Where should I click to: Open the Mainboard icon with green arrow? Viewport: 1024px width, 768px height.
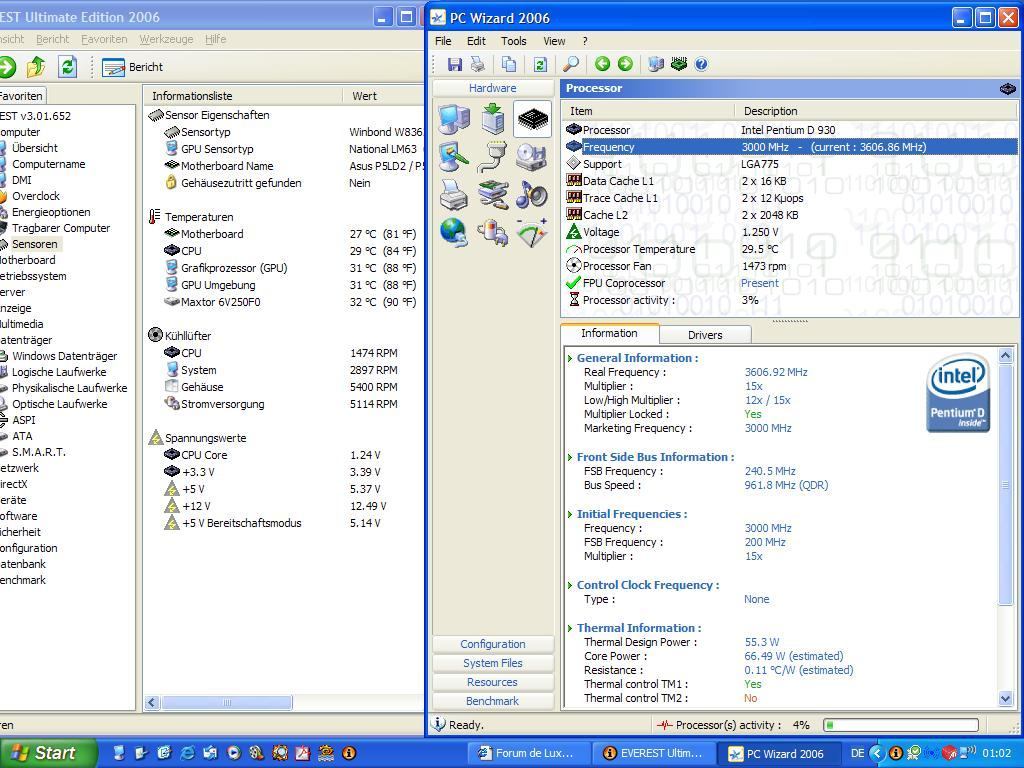pos(493,120)
